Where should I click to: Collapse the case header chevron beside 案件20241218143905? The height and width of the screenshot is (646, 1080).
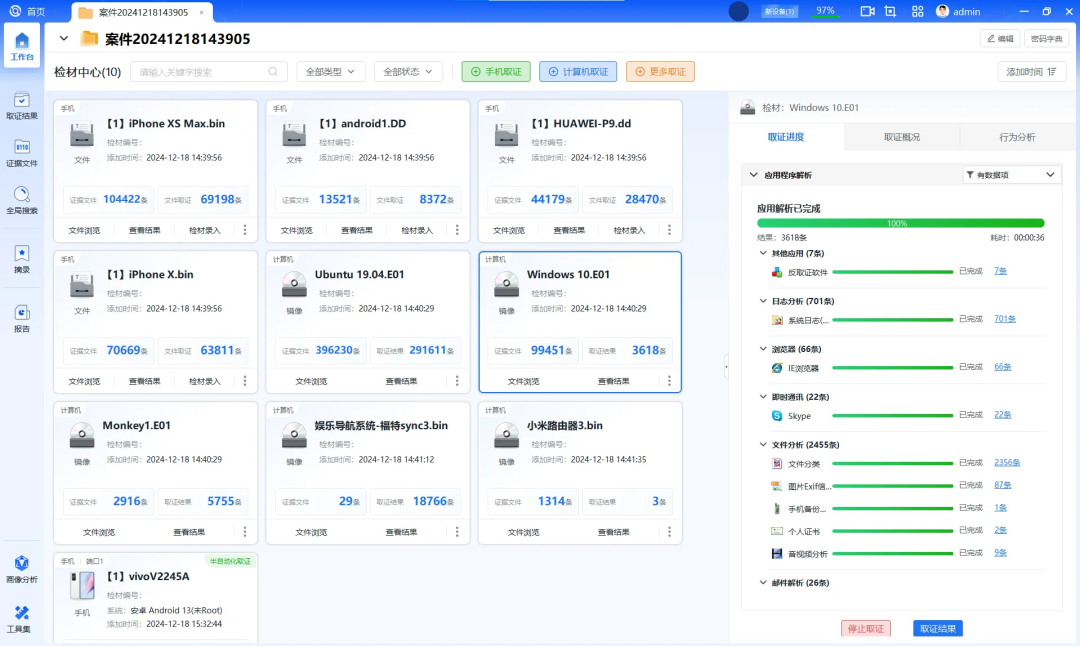tap(63, 39)
